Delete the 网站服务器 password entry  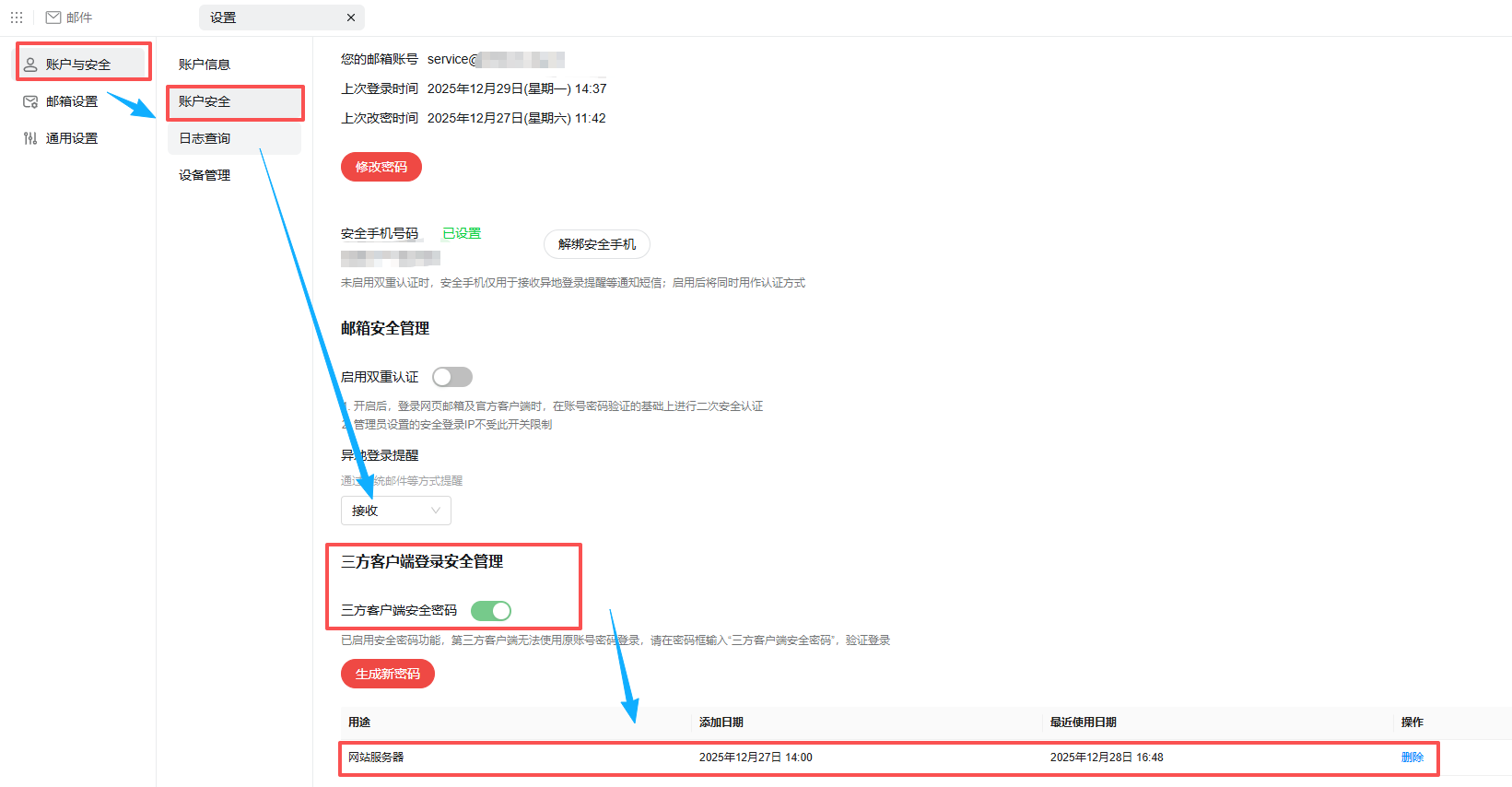click(x=1412, y=758)
